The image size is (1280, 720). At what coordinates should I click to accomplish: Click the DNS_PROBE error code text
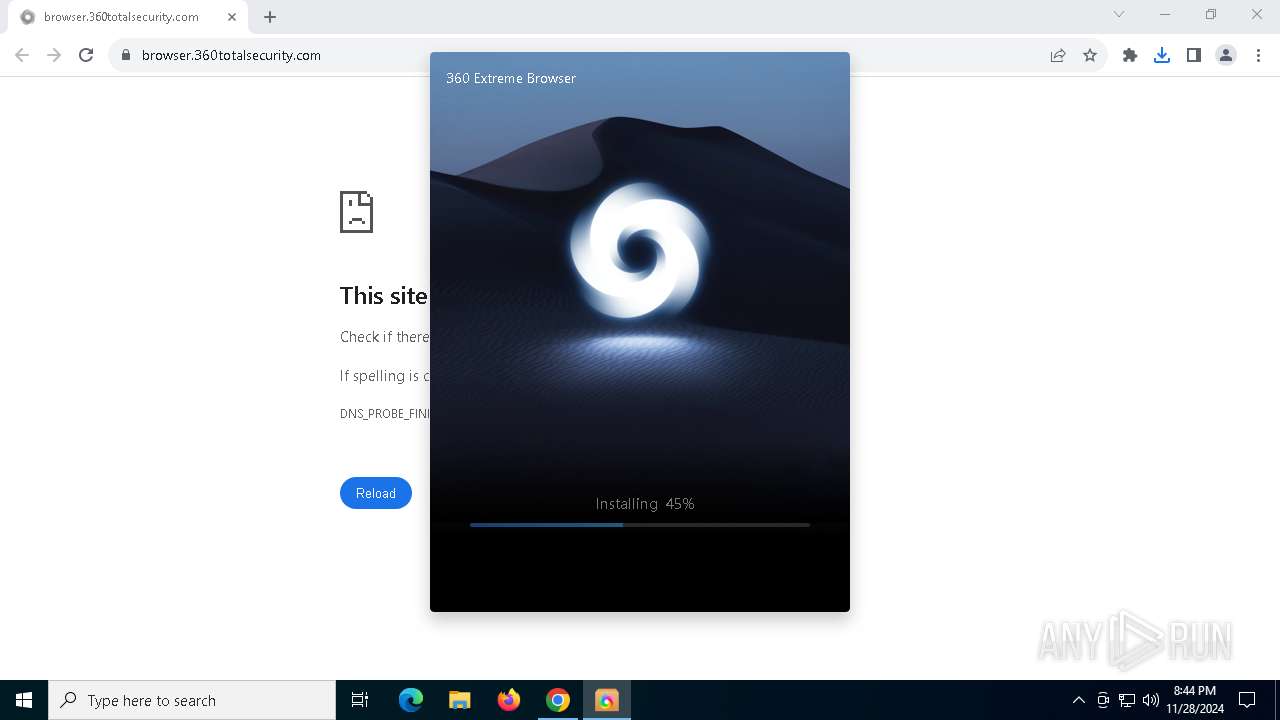[385, 413]
